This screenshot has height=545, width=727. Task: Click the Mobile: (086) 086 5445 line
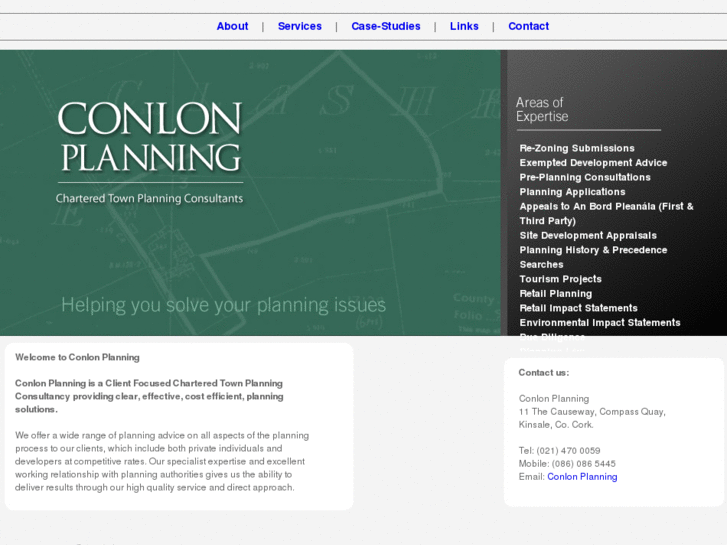567,464
